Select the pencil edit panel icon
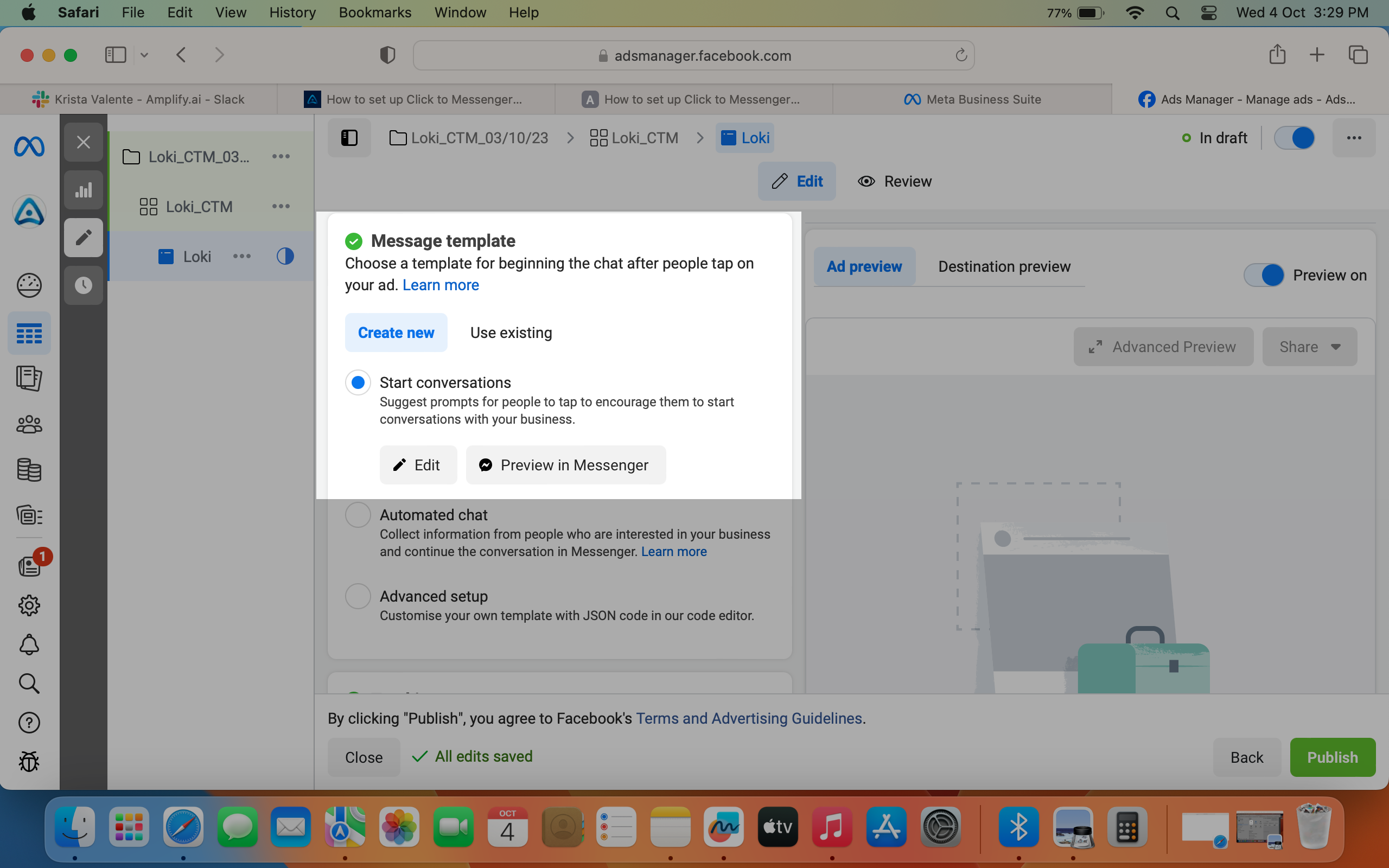This screenshot has height=868, width=1389. pyautogui.click(x=83, y=237)
